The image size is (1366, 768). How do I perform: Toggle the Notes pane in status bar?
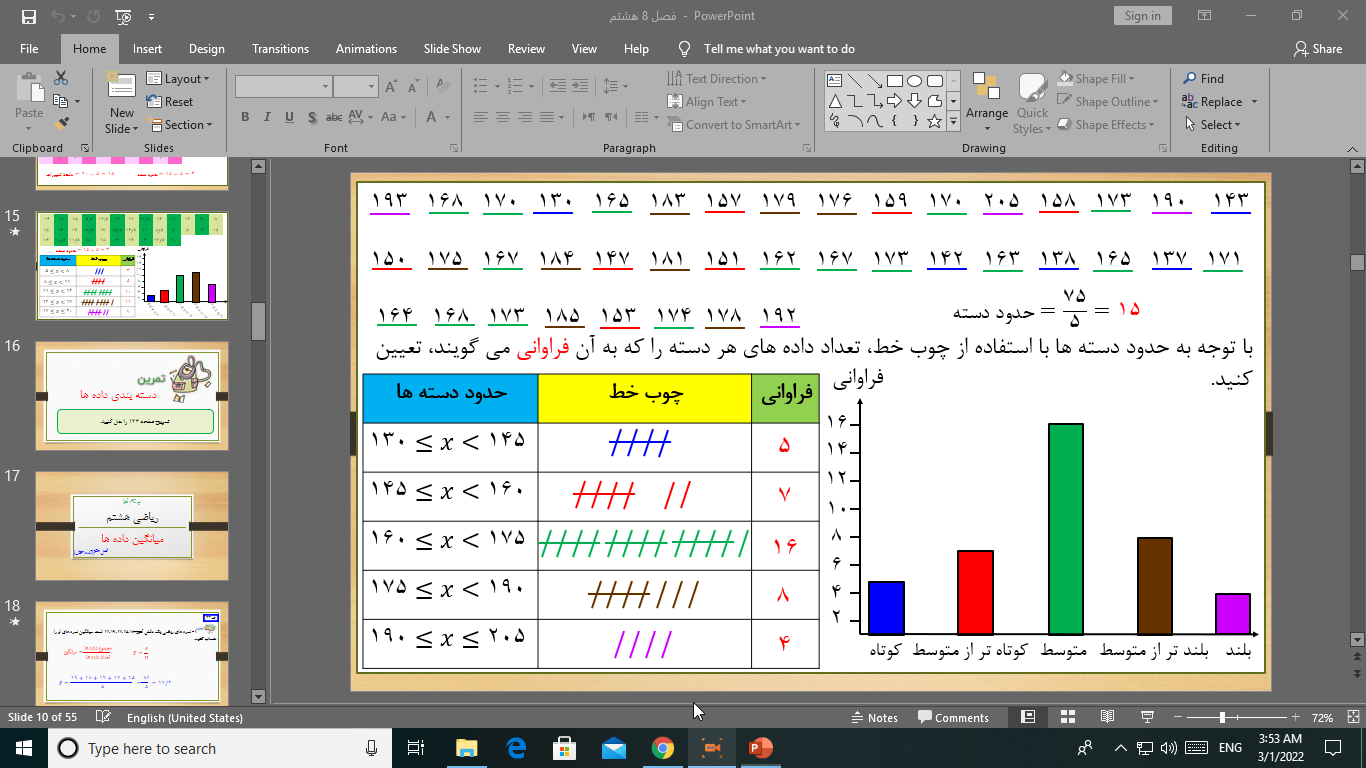click(874, 717)
